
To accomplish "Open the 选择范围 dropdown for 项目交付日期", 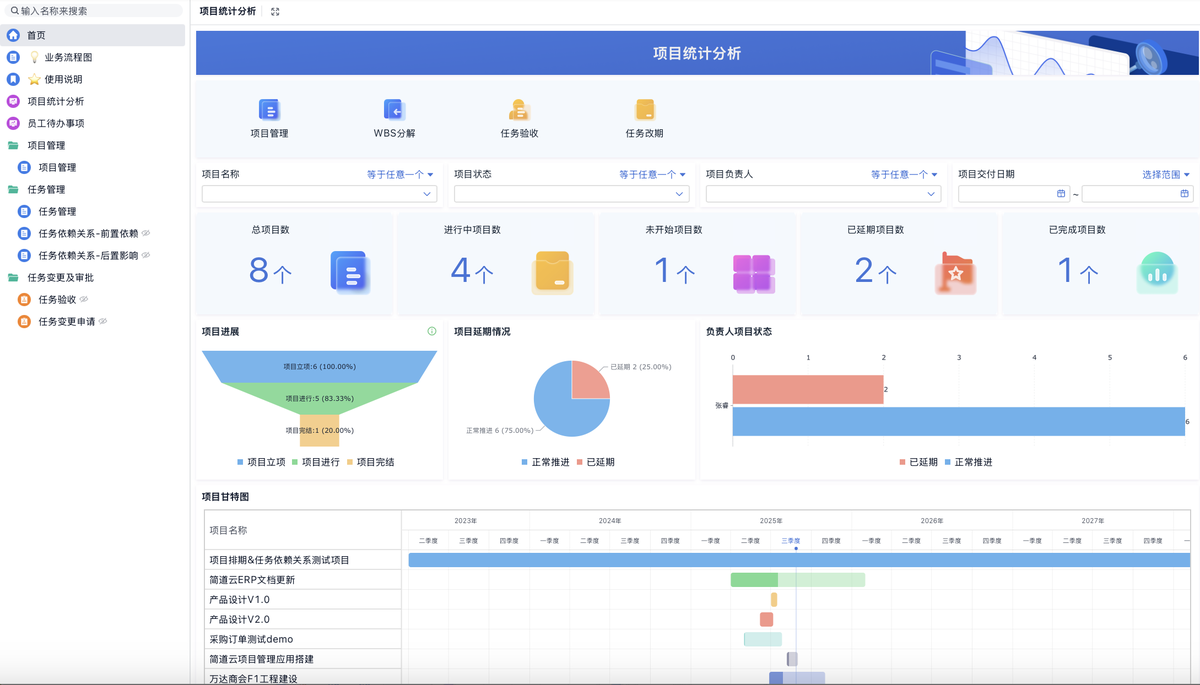I will click(x=1160, y=173).
